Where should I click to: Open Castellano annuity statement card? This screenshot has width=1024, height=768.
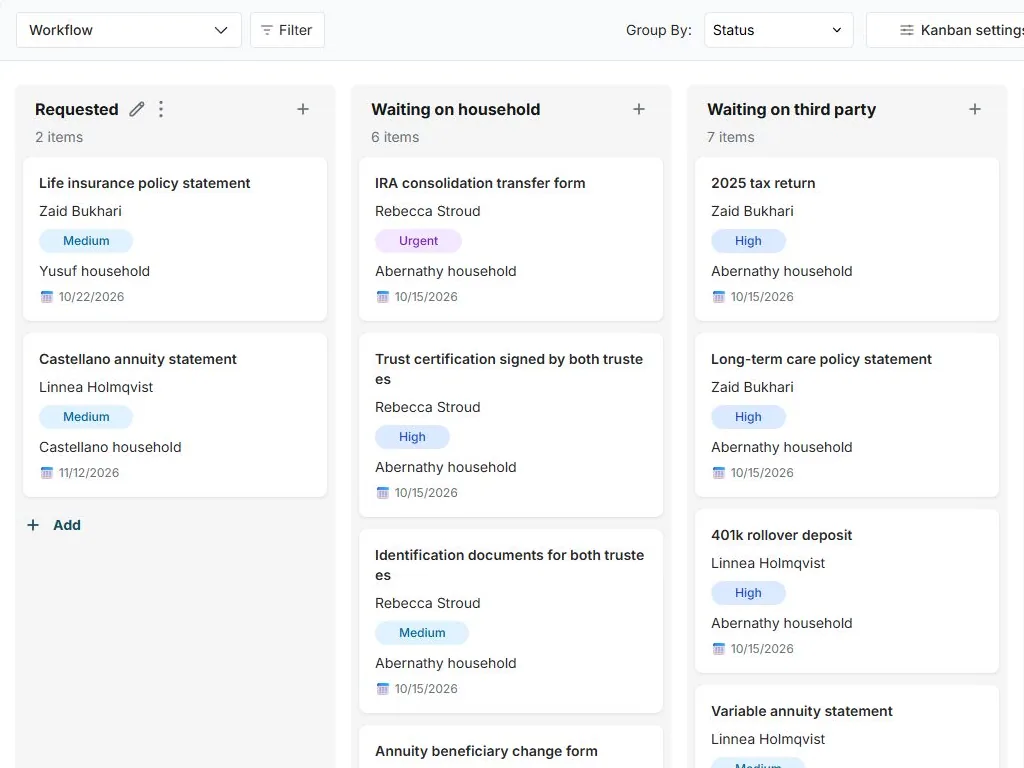[175, 415]
